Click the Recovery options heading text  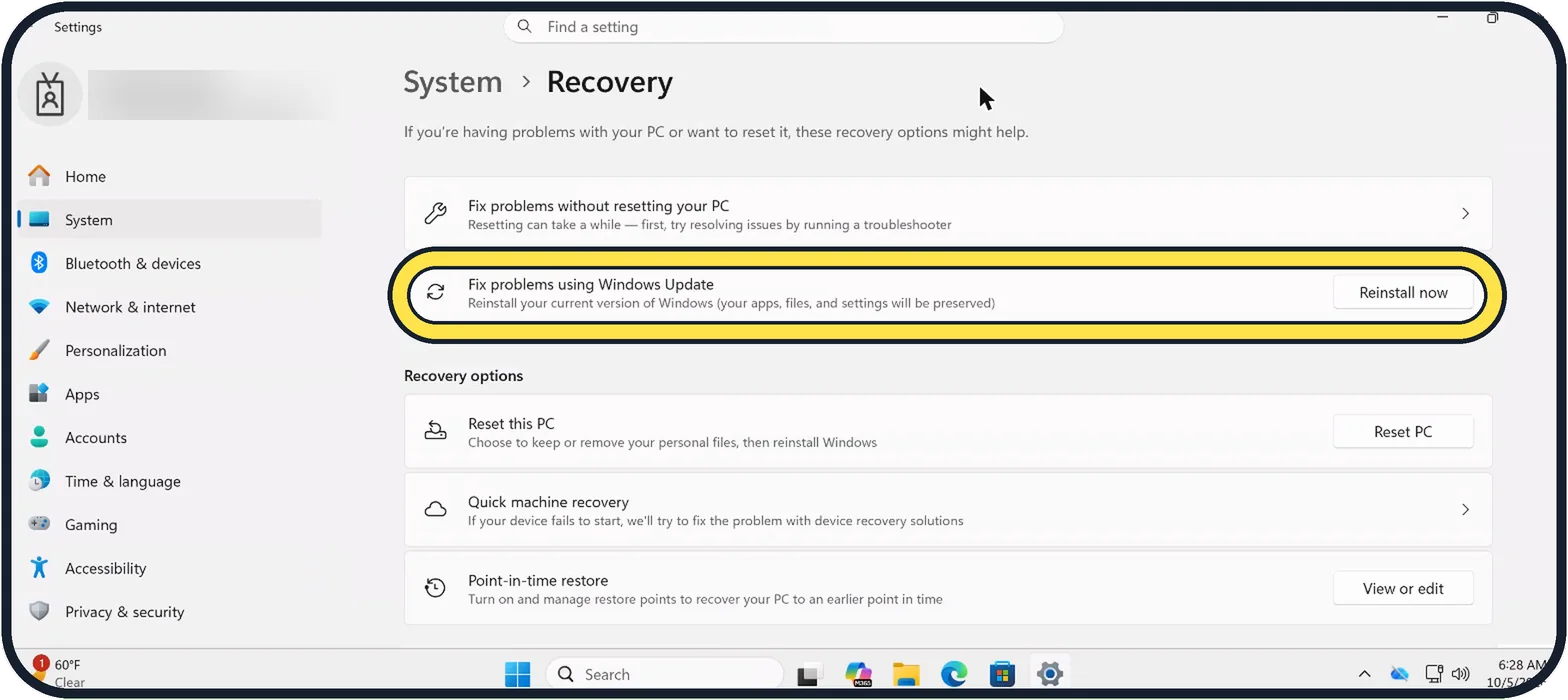[x=463, y=376]
